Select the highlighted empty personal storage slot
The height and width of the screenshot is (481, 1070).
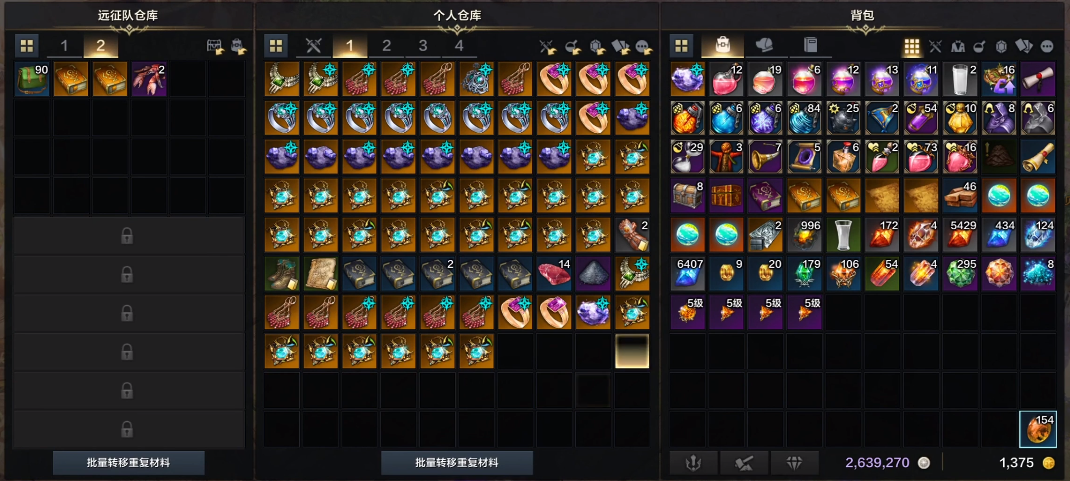632,351
